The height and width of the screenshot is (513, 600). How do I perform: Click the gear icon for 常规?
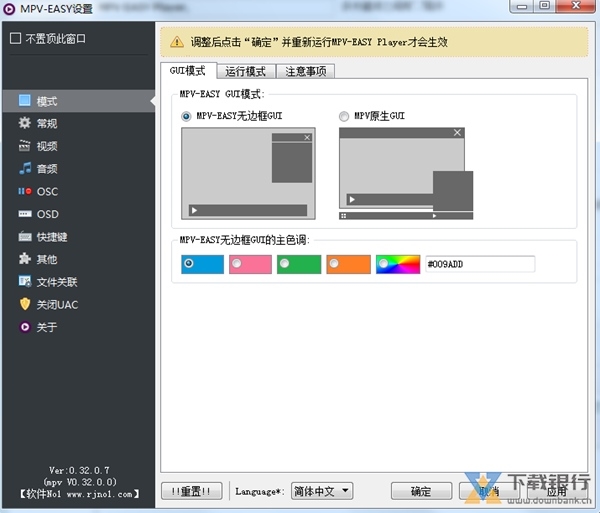tap(24, 123)
